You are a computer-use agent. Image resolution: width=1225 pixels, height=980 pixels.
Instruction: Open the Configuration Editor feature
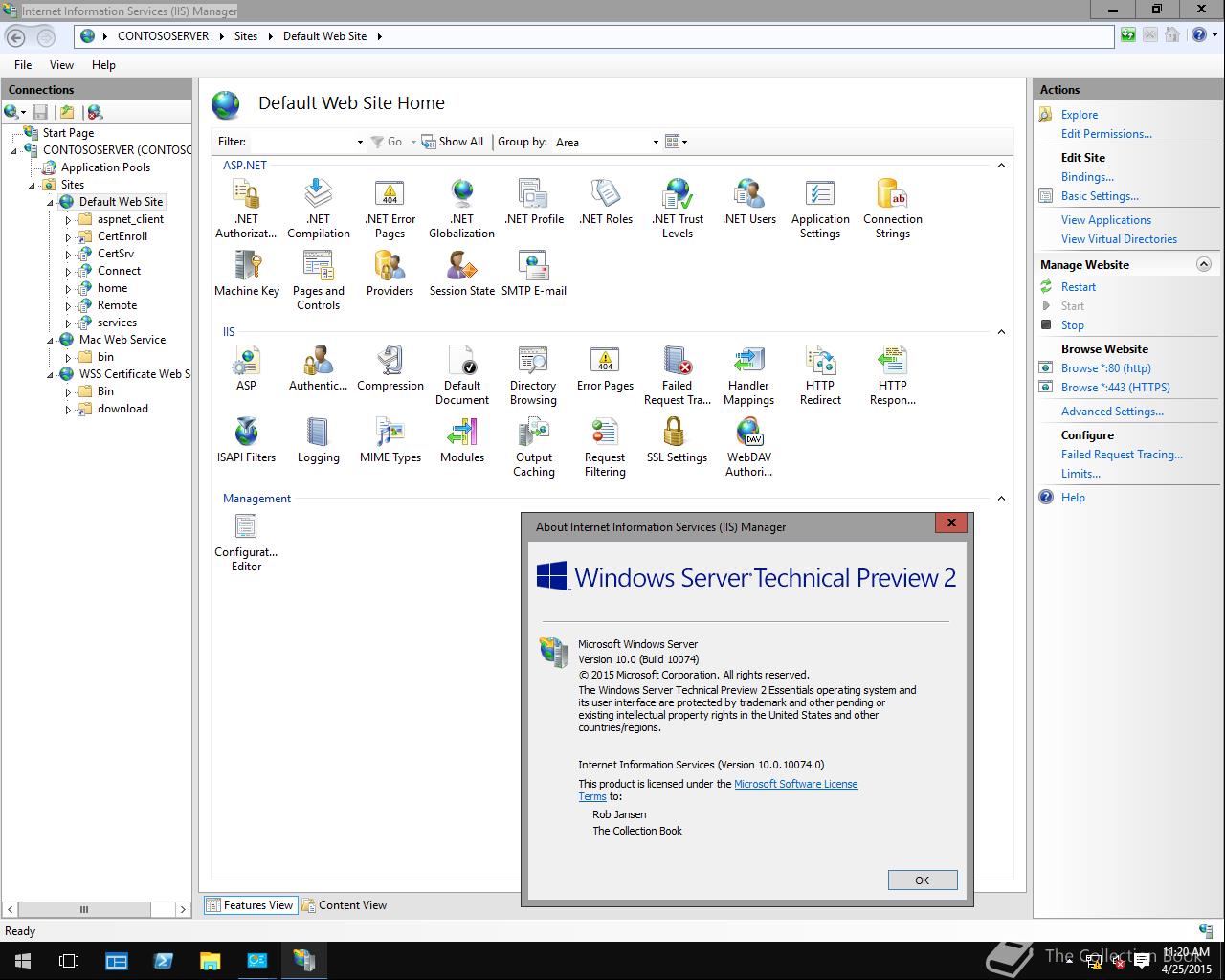[246, 543]
